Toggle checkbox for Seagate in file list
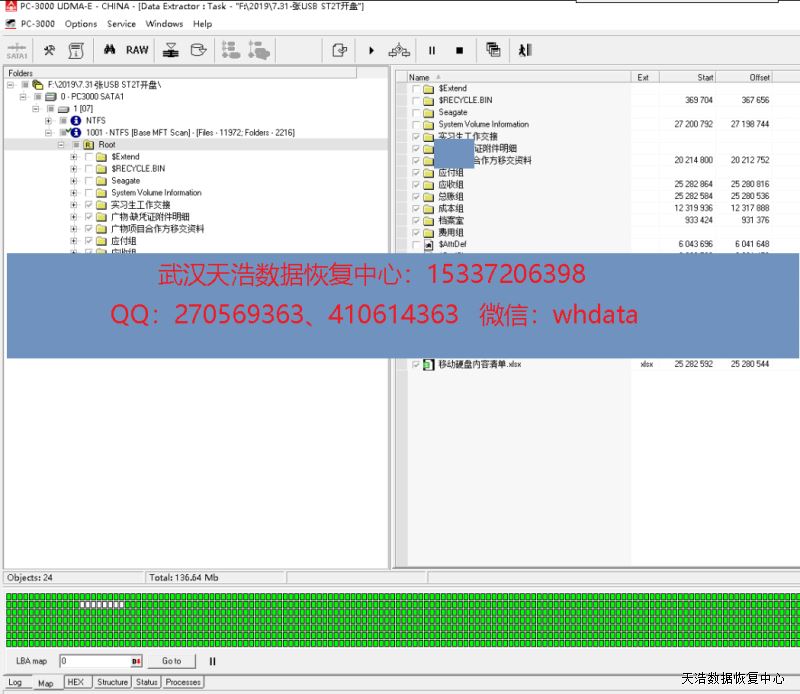Image resolution: width=800 pixels, height=694 pixels. (416, 113)
